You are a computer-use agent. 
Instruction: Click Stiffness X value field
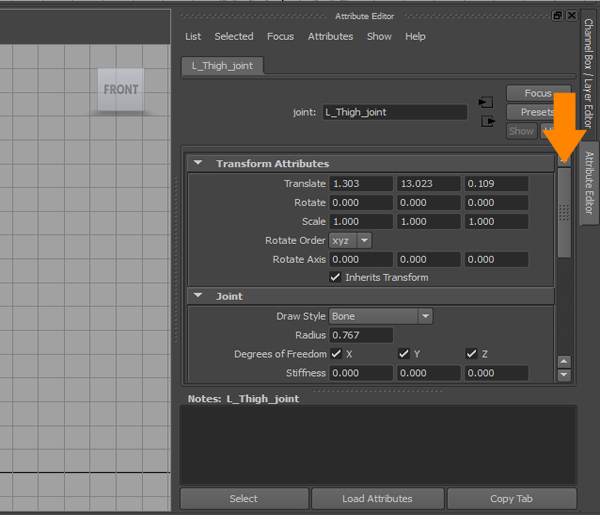[361, 373]
